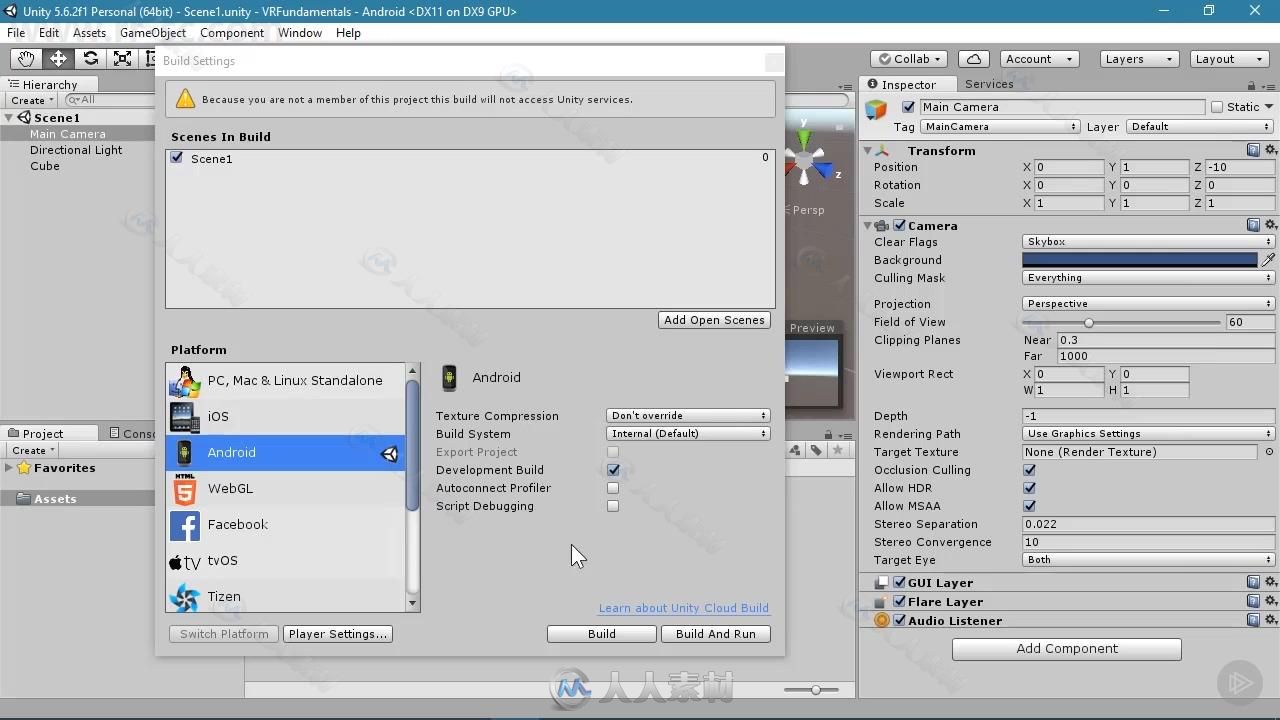Enable Autoconnect Profiler checkbox
Viewport: 1280px width, 720px height.
613,488
